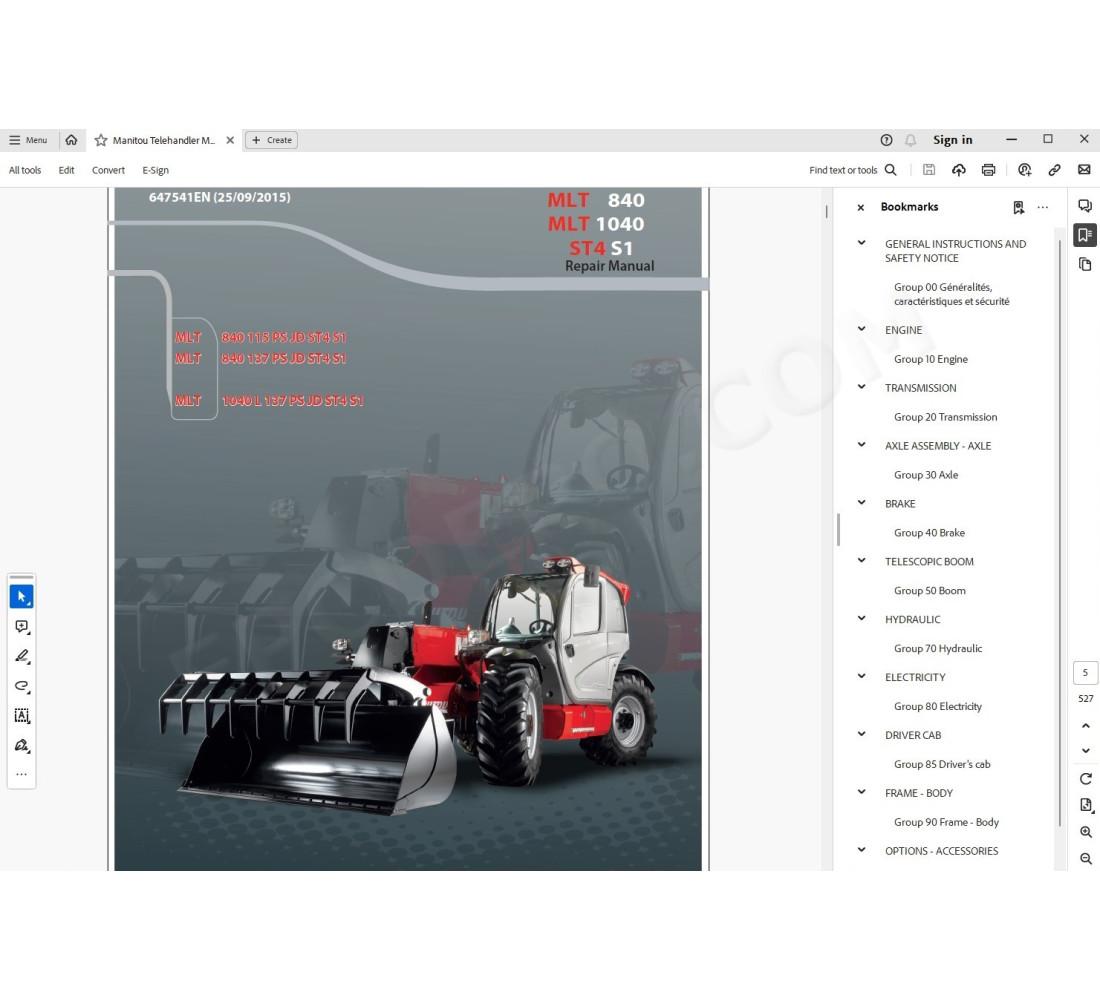
Task: Open Group 10 Engine bookmark
Action: 930,359
